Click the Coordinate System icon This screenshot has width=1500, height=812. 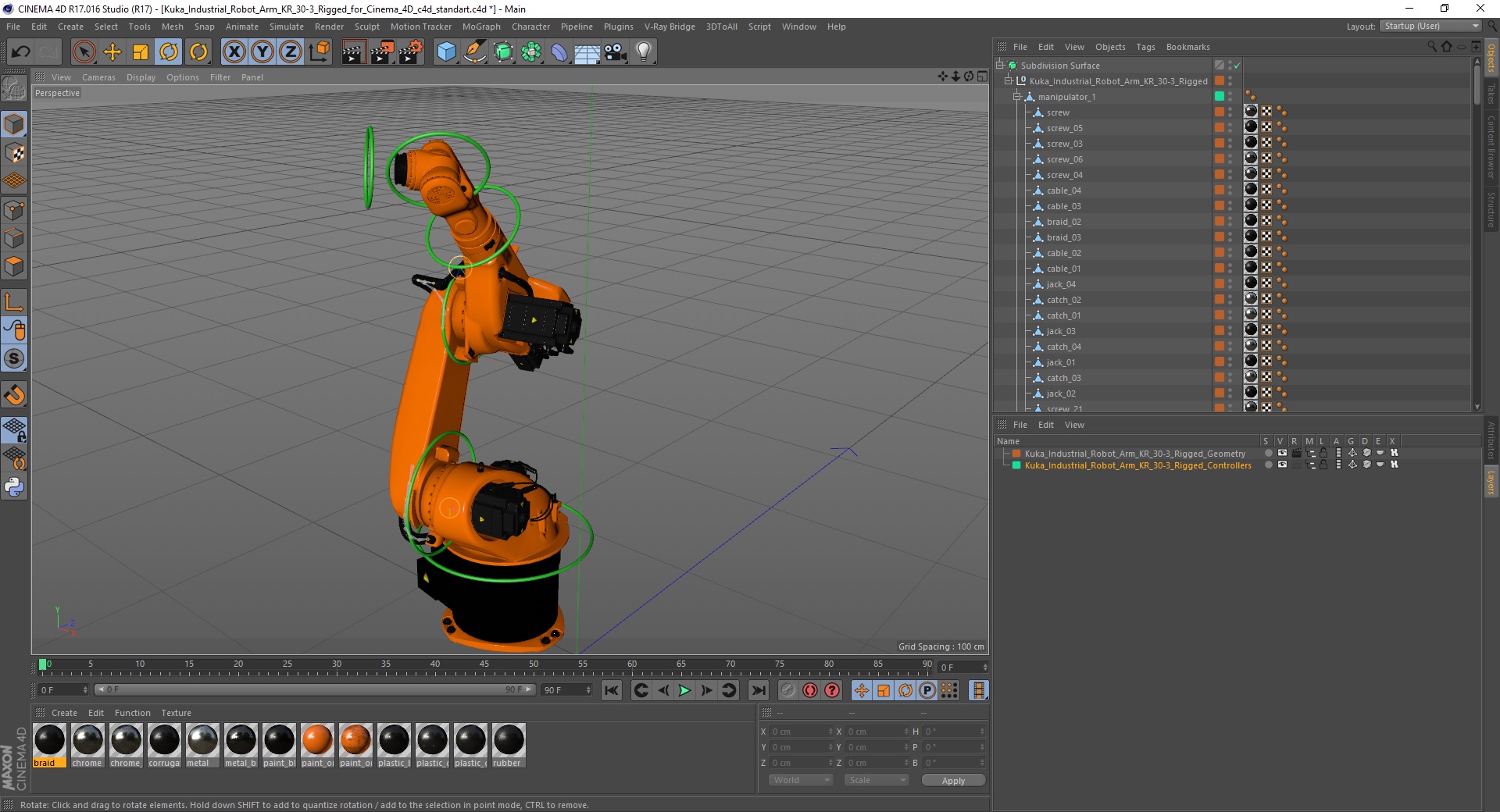click(x=319, y=52)
